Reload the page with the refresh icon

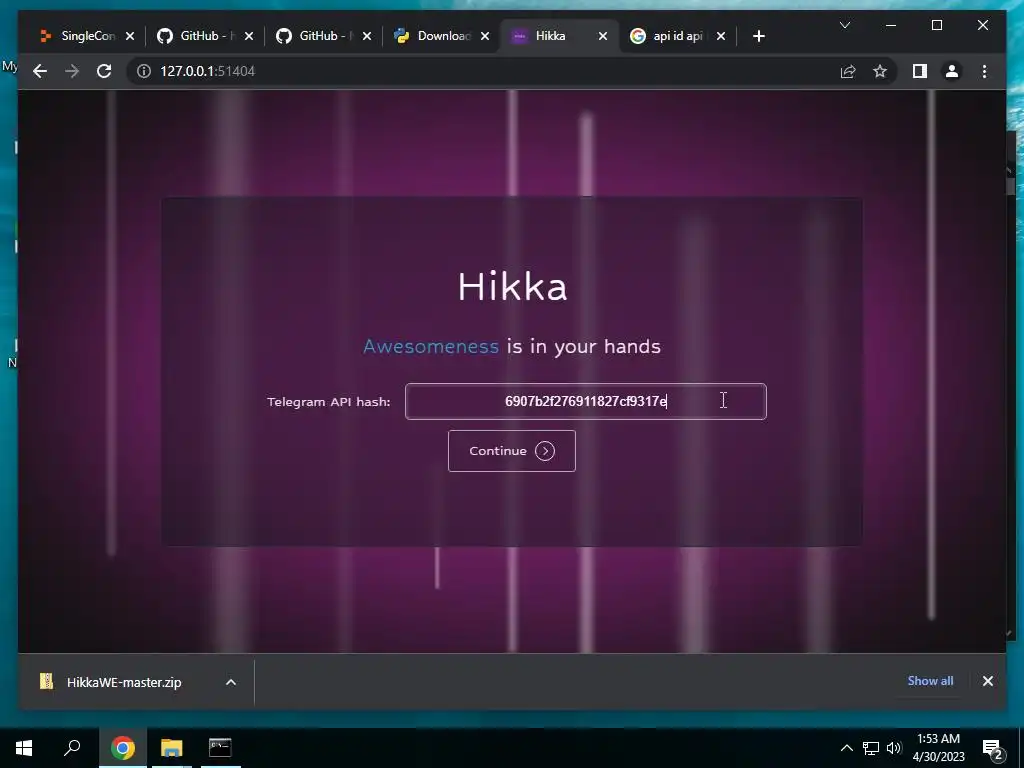104,71
